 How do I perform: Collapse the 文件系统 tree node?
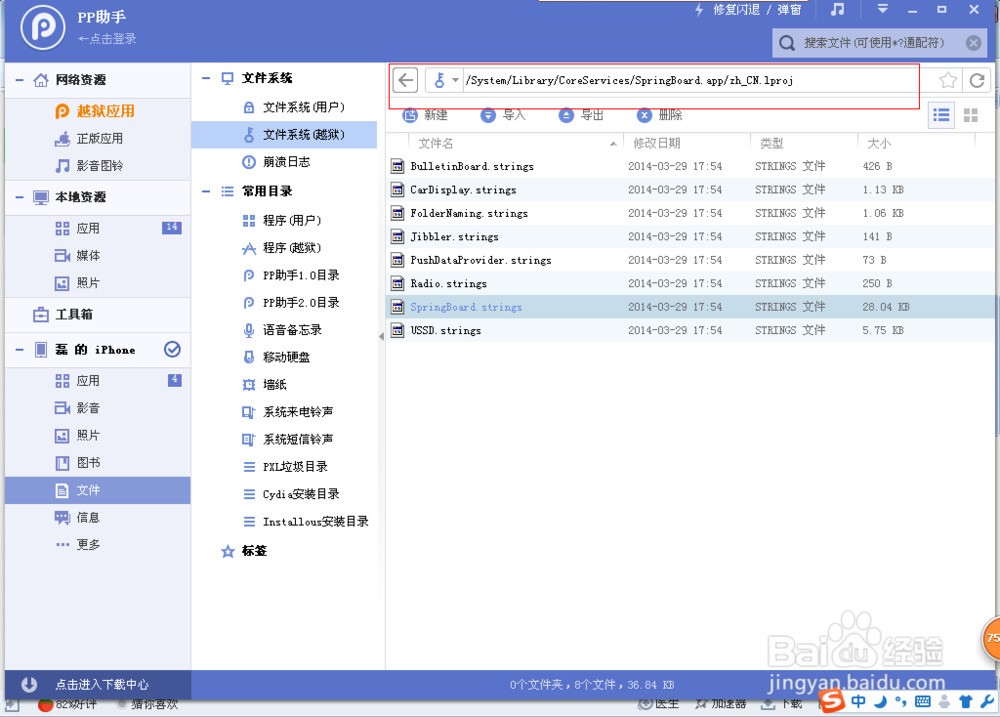(x=206, y=78)
